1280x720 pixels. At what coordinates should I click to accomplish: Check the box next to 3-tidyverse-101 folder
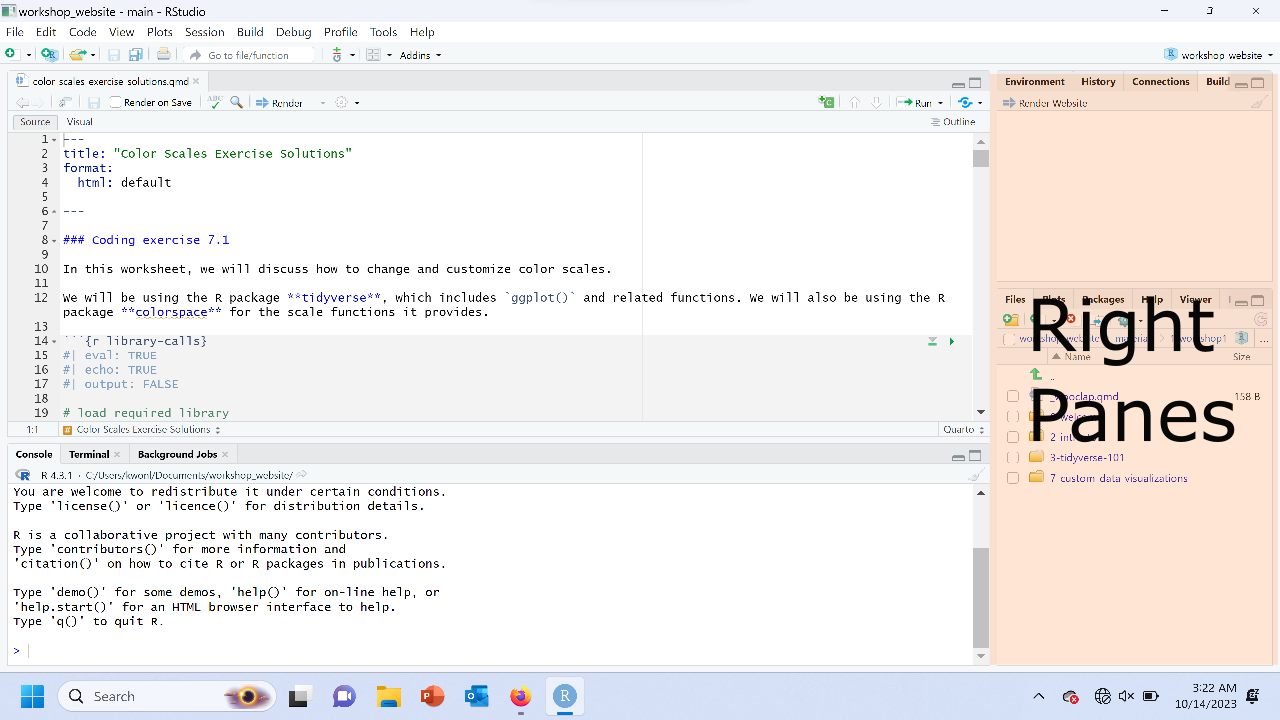[1013, 458]
